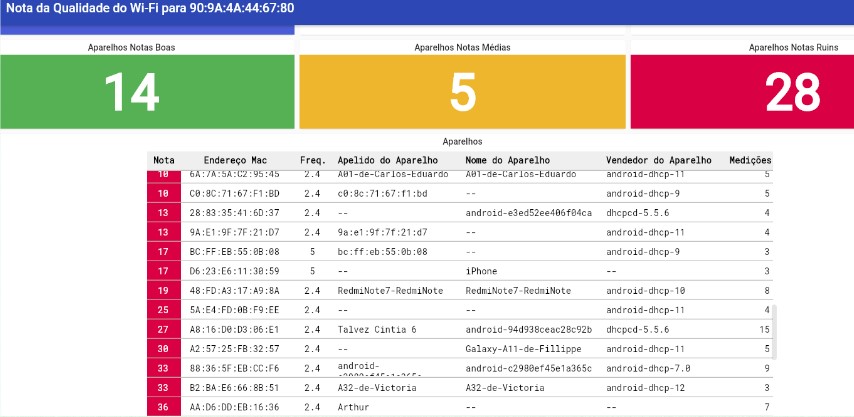
Task: Click vendor android-dhcp-10
Action: (x=645, y=291)
